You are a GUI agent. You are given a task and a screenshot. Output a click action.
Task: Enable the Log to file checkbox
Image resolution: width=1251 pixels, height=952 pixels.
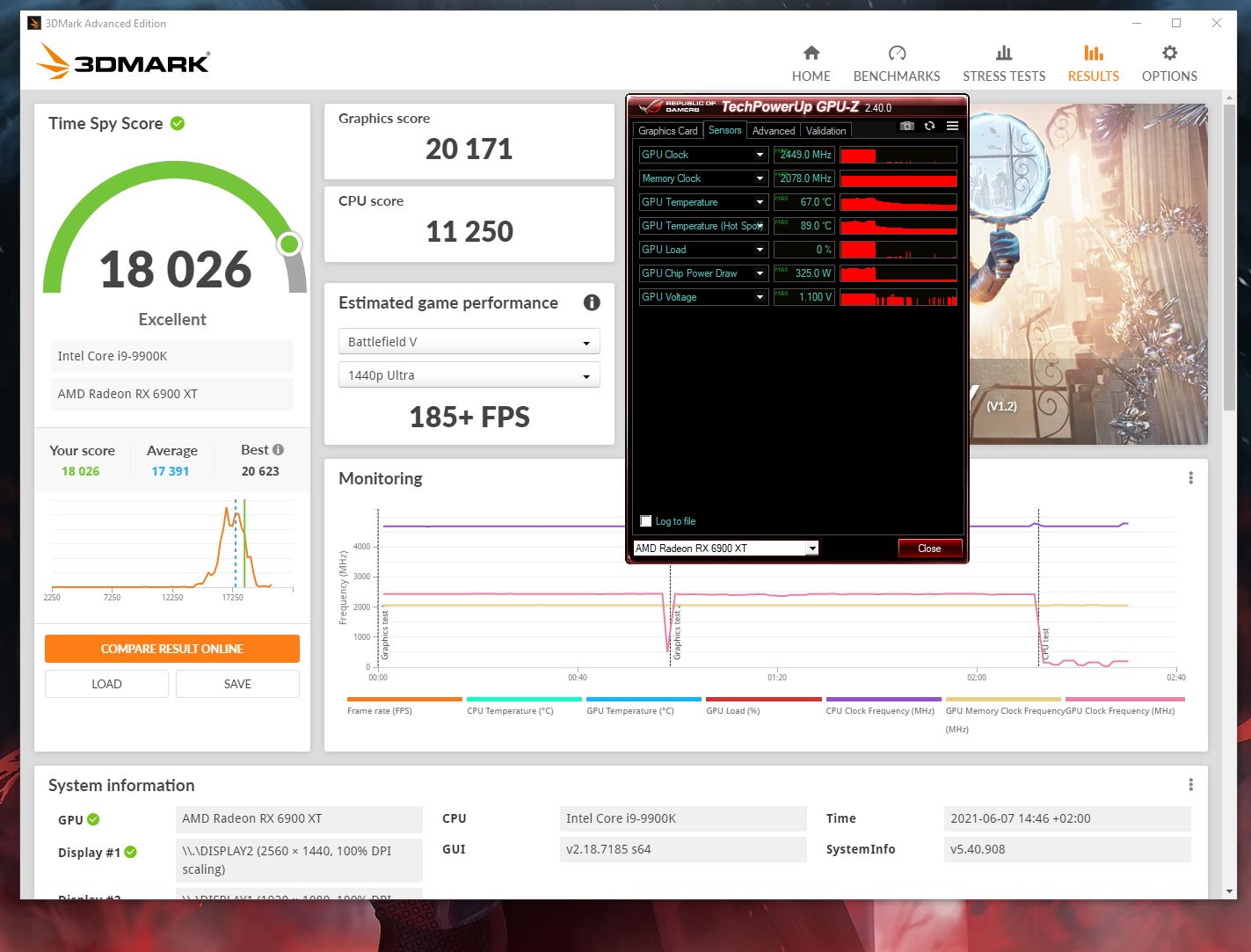tap(646, 521)
